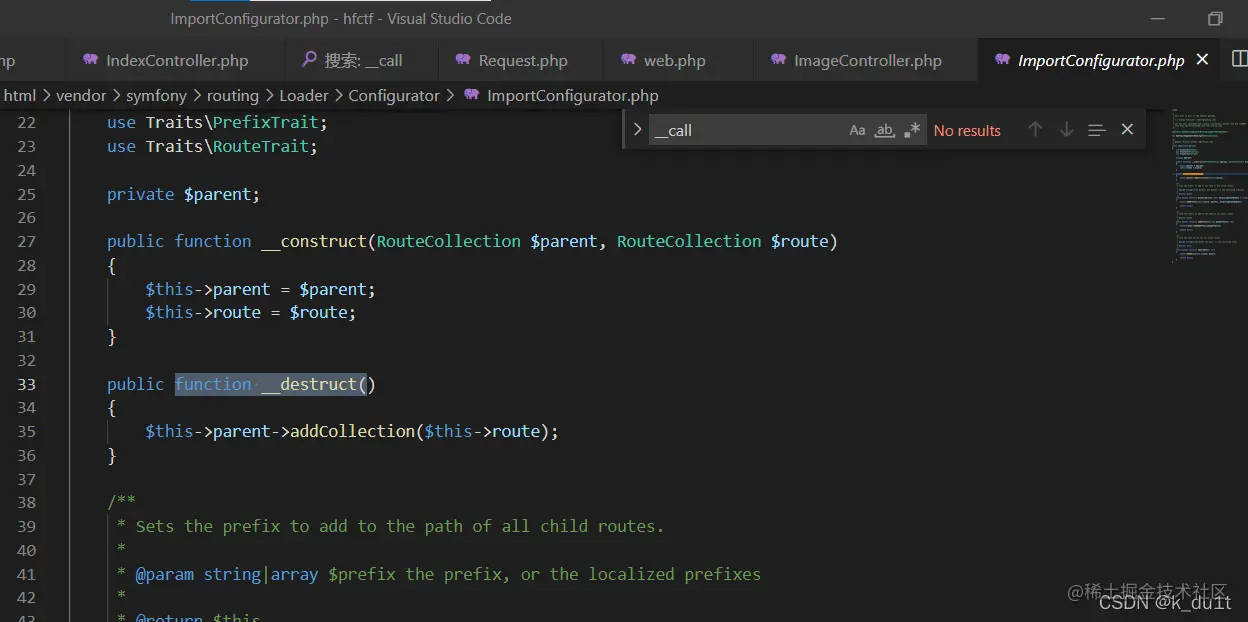Close the ImportConfigurator.php tab
1248x622 pixels.
tap(1202, 60)
